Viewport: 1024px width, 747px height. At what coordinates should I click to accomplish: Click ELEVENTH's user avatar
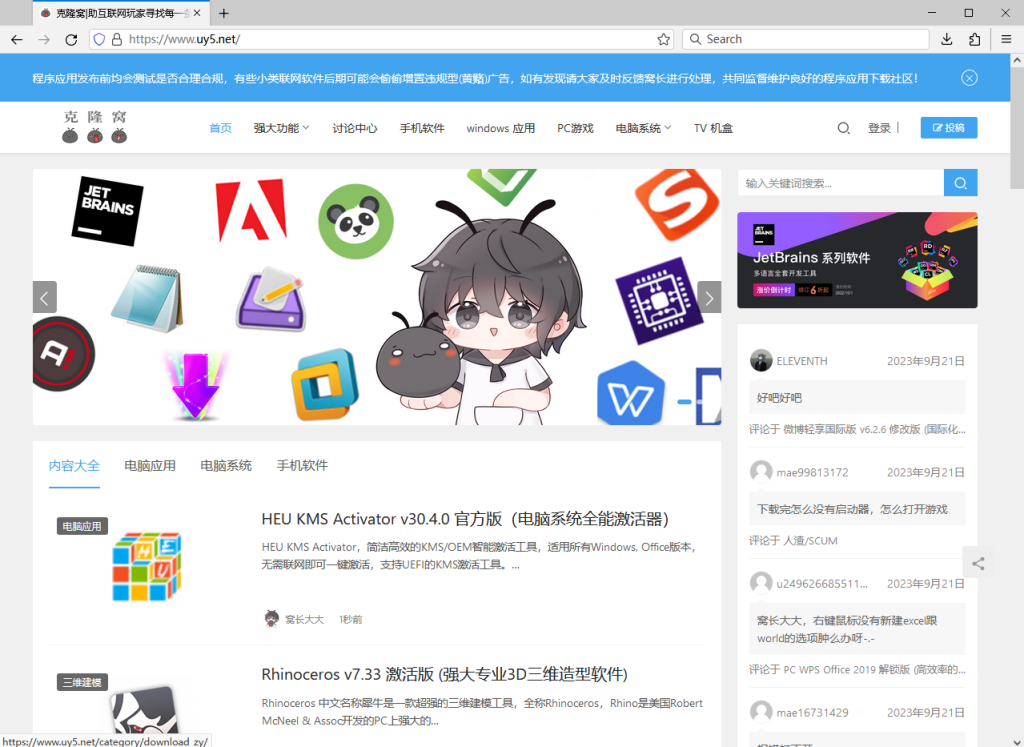[761, 360]
